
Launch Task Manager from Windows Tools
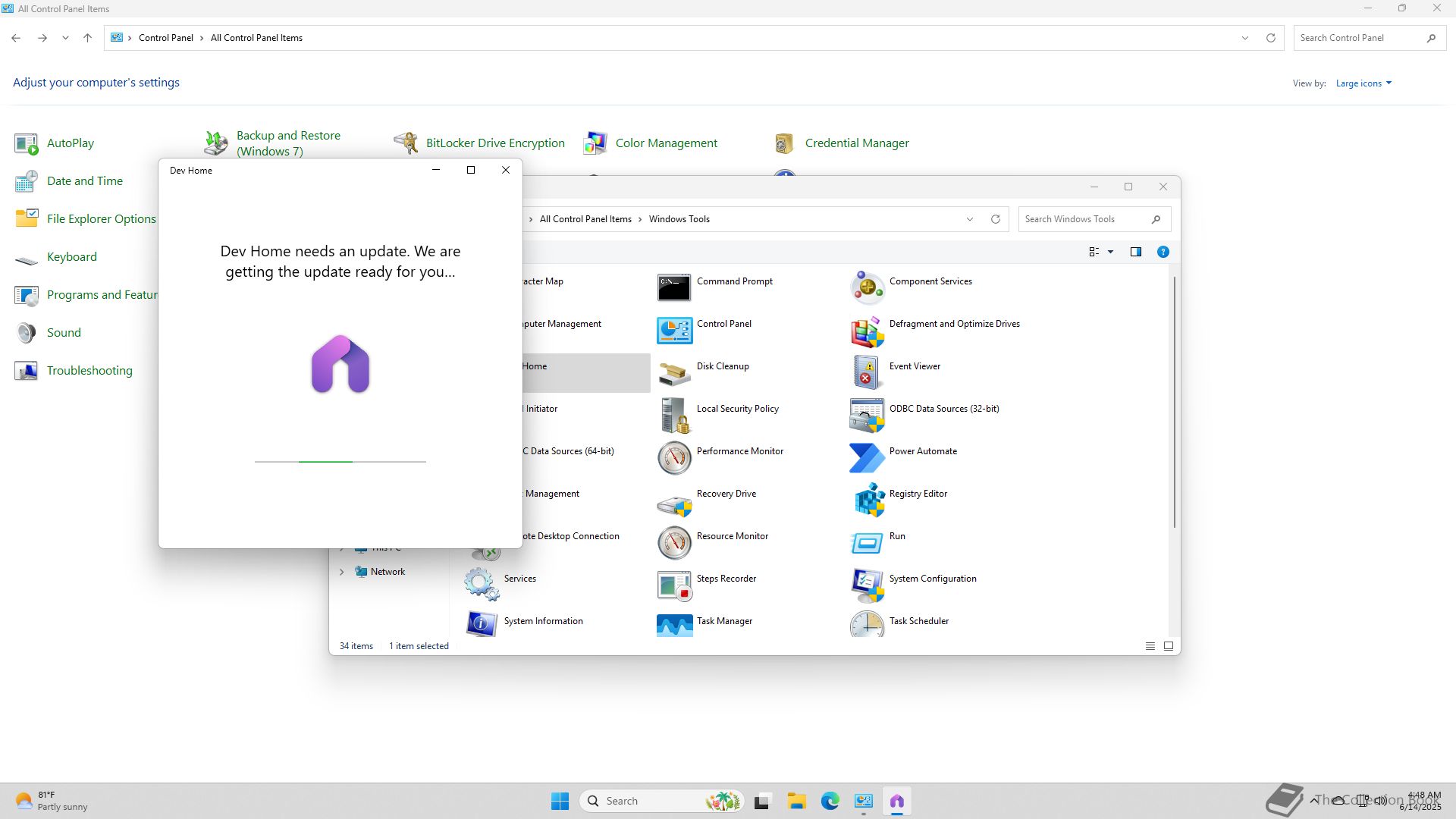click(x=674, y=625)
